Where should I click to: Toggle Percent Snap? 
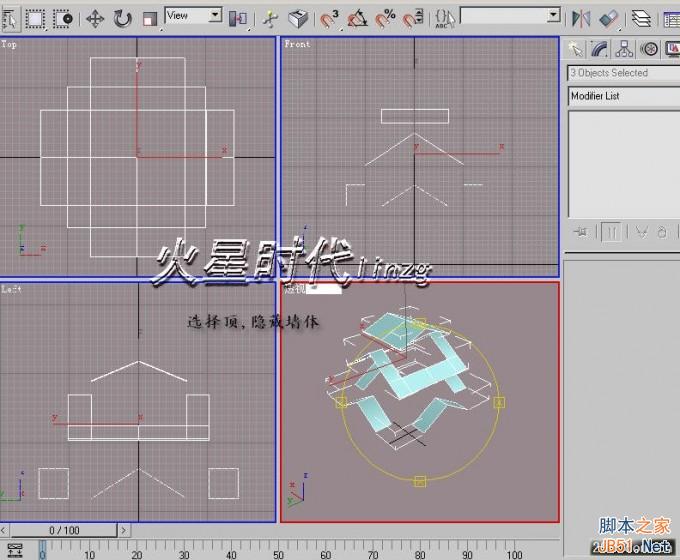click(x=385, y=19)
